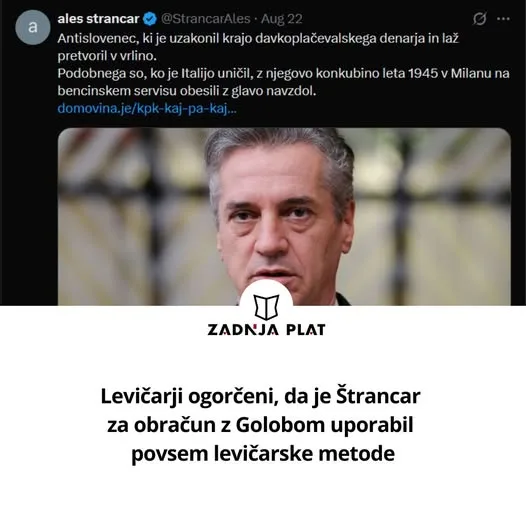Open the headline "Levičarji ogorčeni, da je Štrancar"
Viewport: 526px width, 526px height.
pos(260,396)
